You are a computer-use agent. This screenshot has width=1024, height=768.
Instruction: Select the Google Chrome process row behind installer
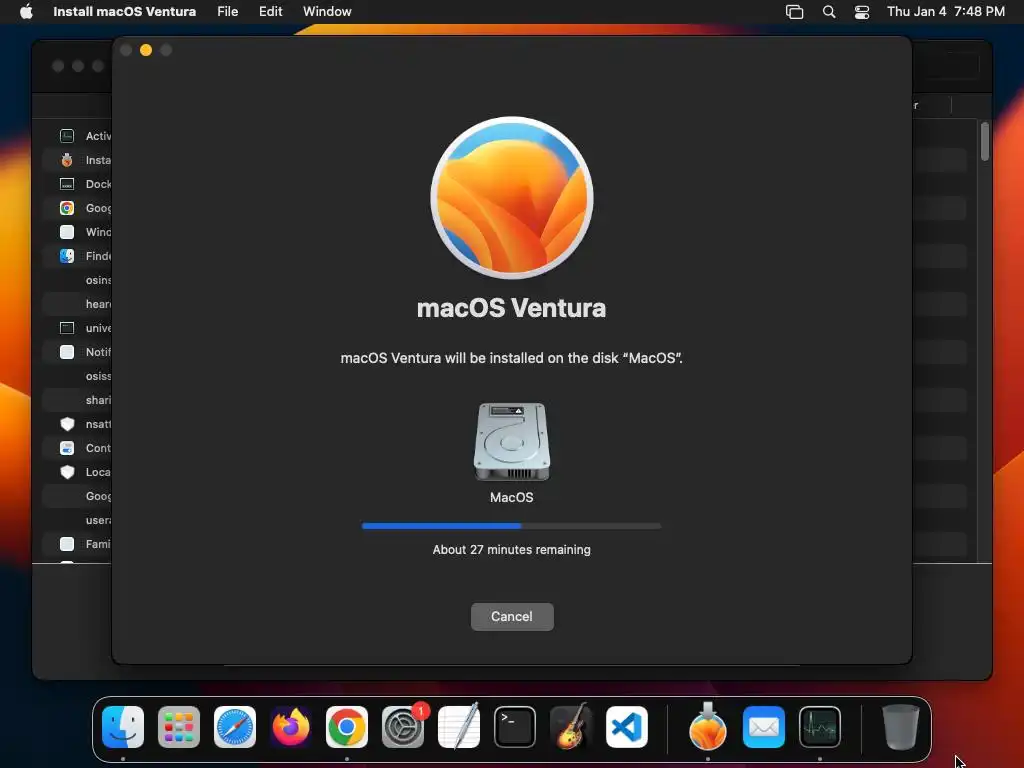[77, 208]
